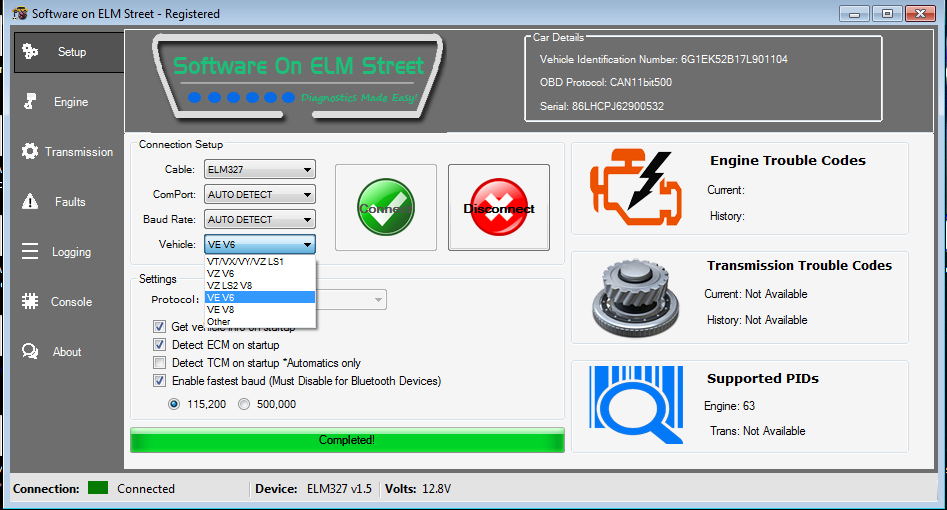Click the Serial 86LHCPJ62900532 text

[x=602, y=106]
